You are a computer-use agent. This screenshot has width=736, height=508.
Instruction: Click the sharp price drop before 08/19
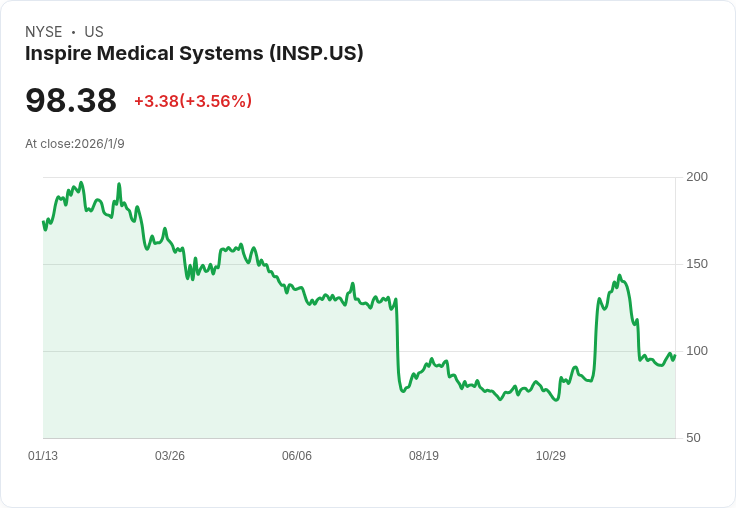(x=398, y=345)
